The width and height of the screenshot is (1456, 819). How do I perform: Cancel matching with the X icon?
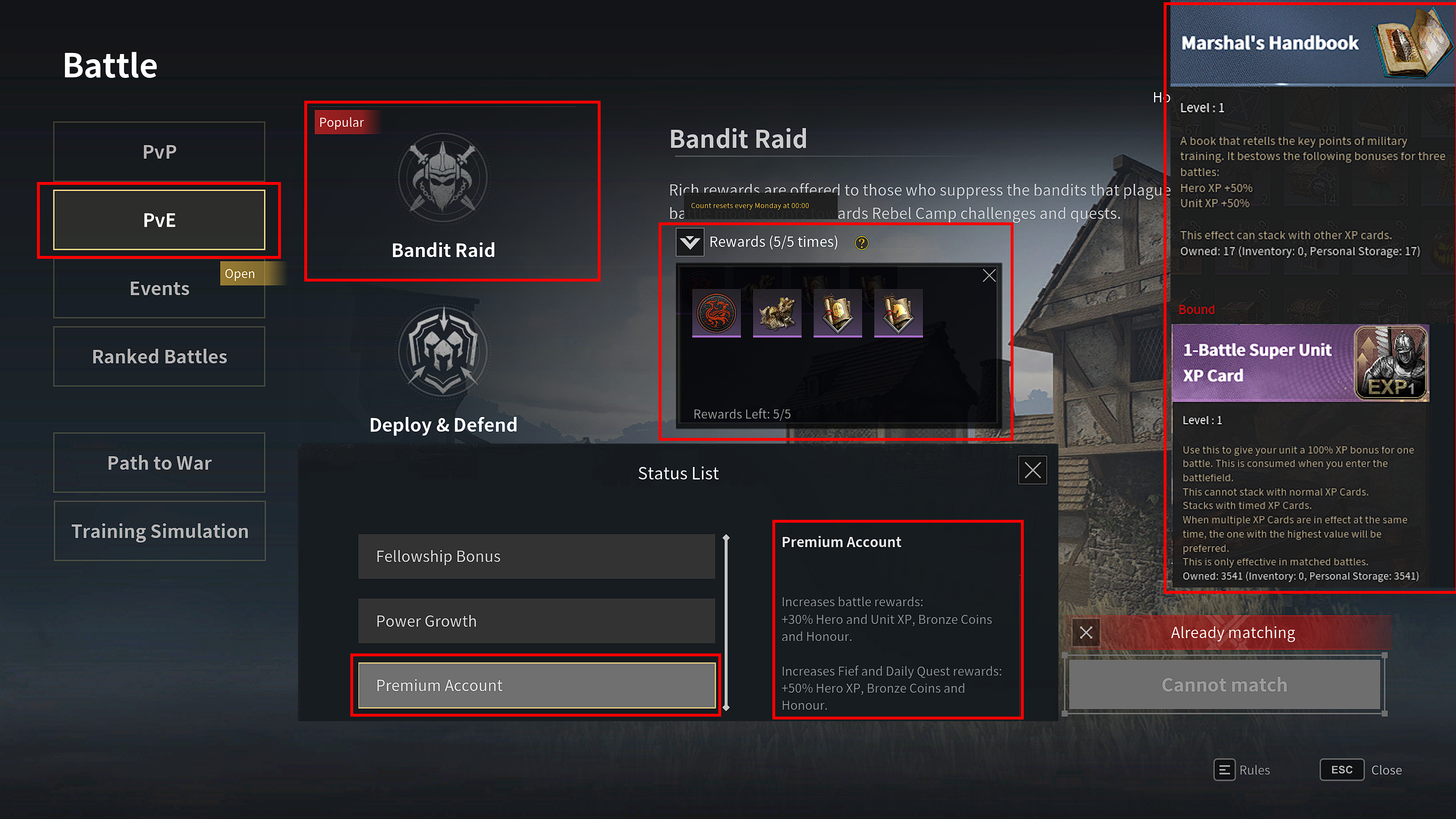(1086, 632)
